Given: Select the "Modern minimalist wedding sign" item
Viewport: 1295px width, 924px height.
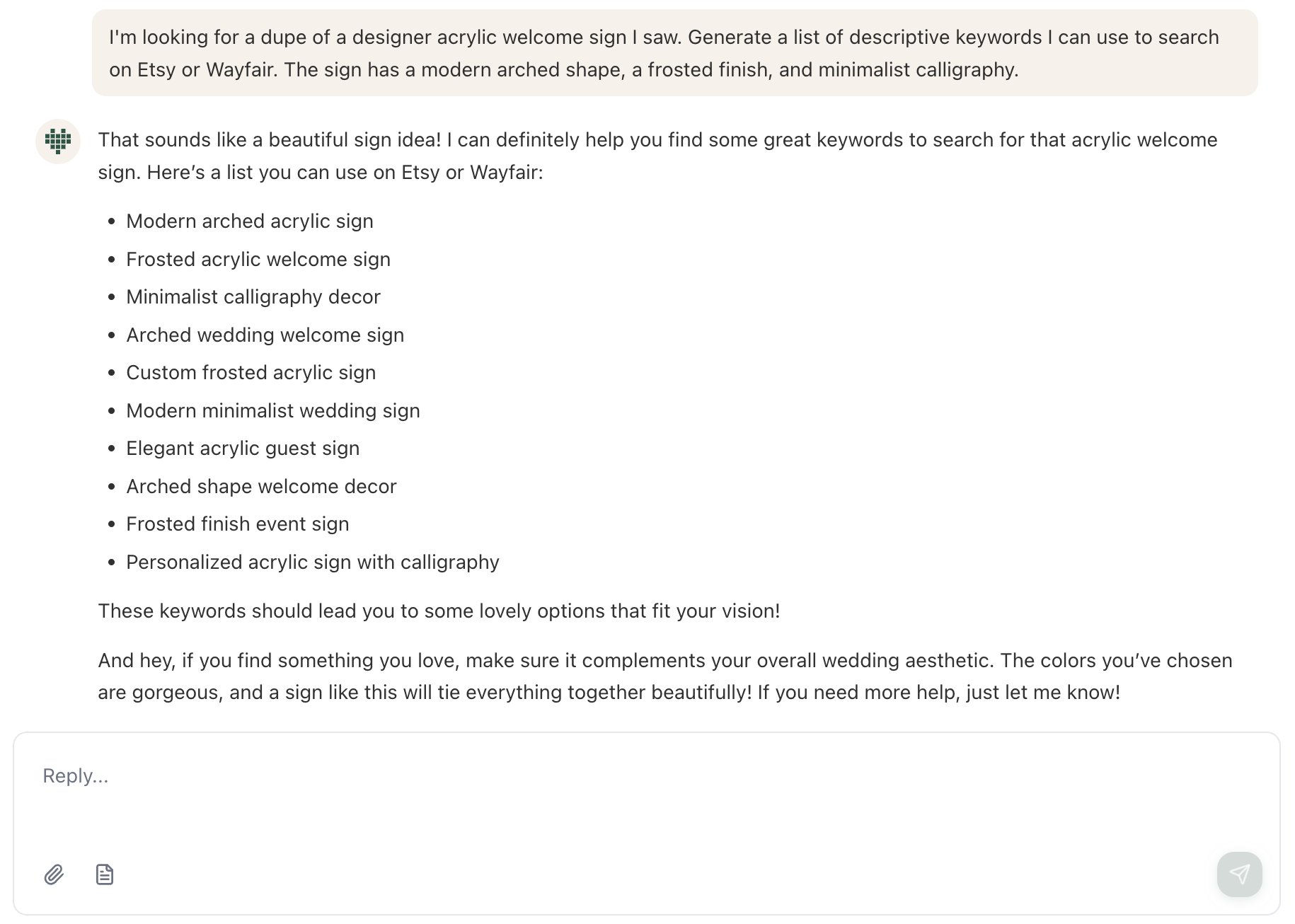Looking at the screenshot, I should click(272, 411).
